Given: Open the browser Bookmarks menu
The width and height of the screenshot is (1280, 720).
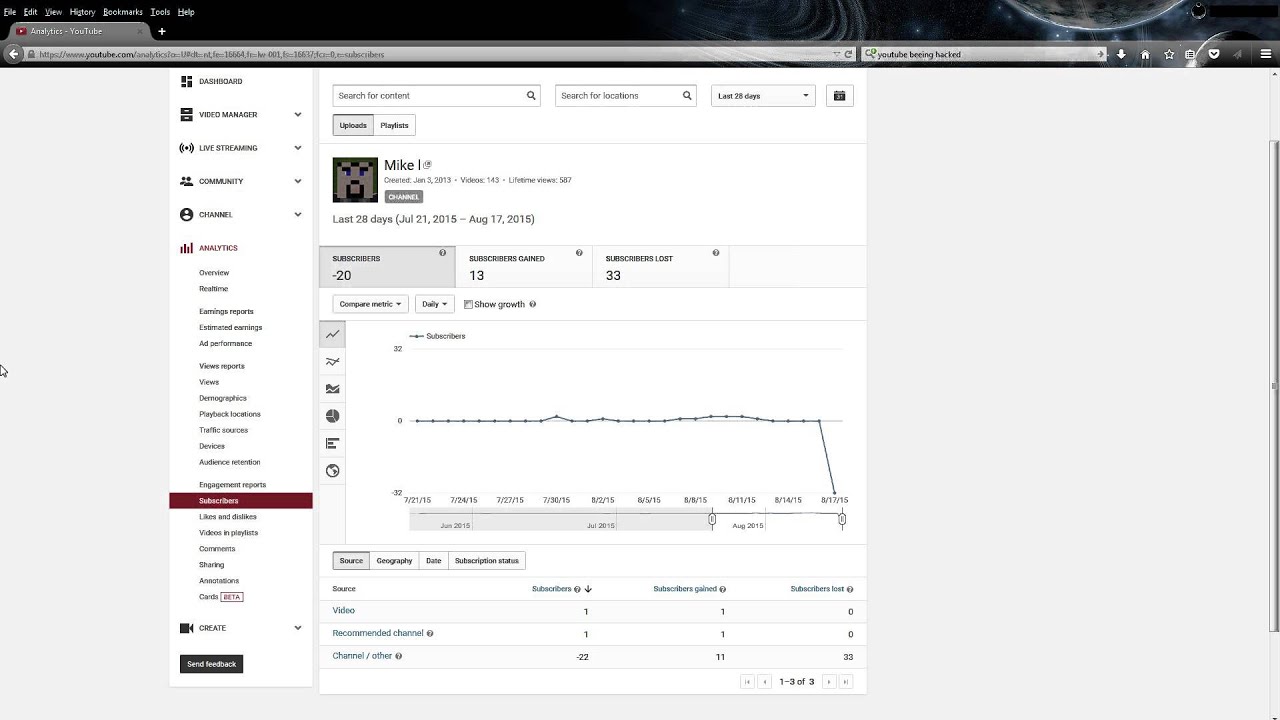Looking at the screenshot, I should [123, 12].
